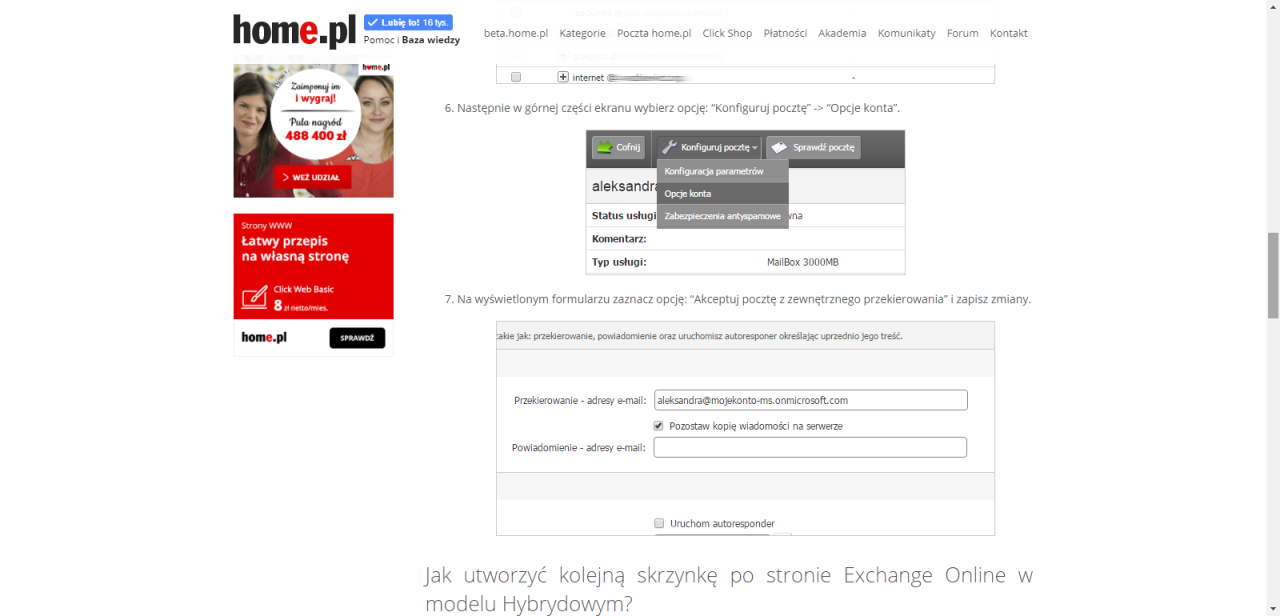Image resolution: width=1280 pixels, height=616 pixels.
Task: Select 'Konfiguracja parametrów' menu entry
Action: click(723, 171)
